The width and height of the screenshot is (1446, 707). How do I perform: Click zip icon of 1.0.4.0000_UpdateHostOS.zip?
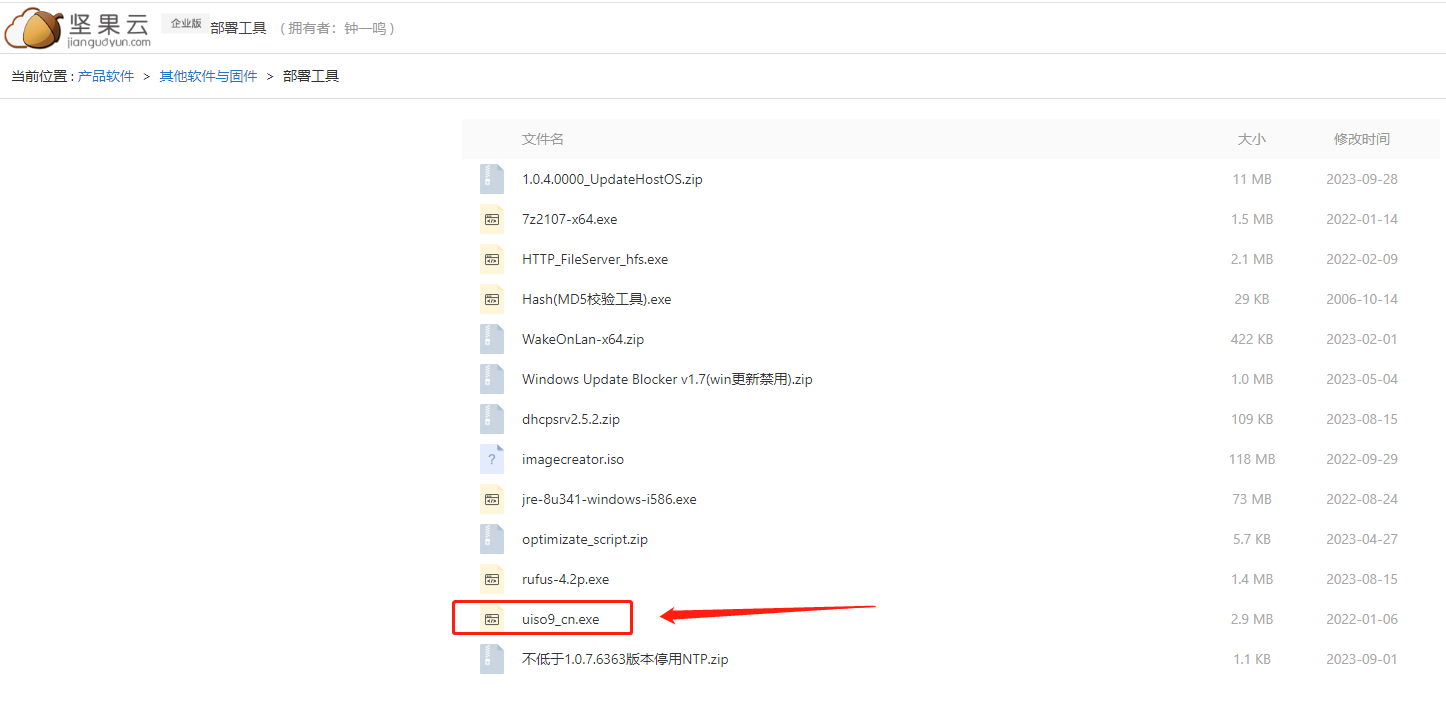pos(492,179)
